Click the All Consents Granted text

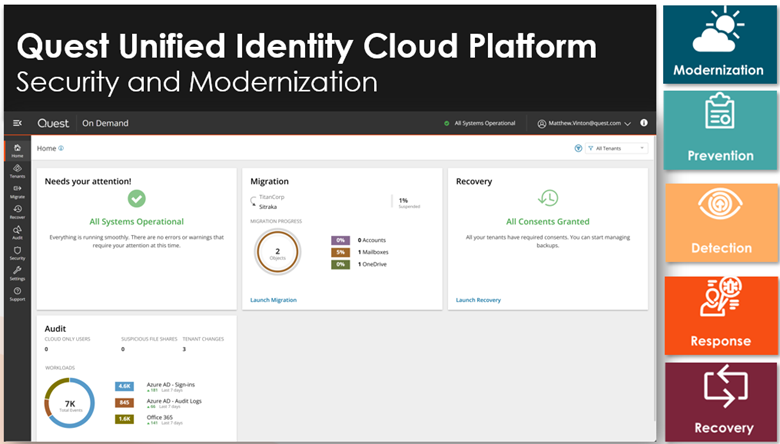tap(548, 222)
